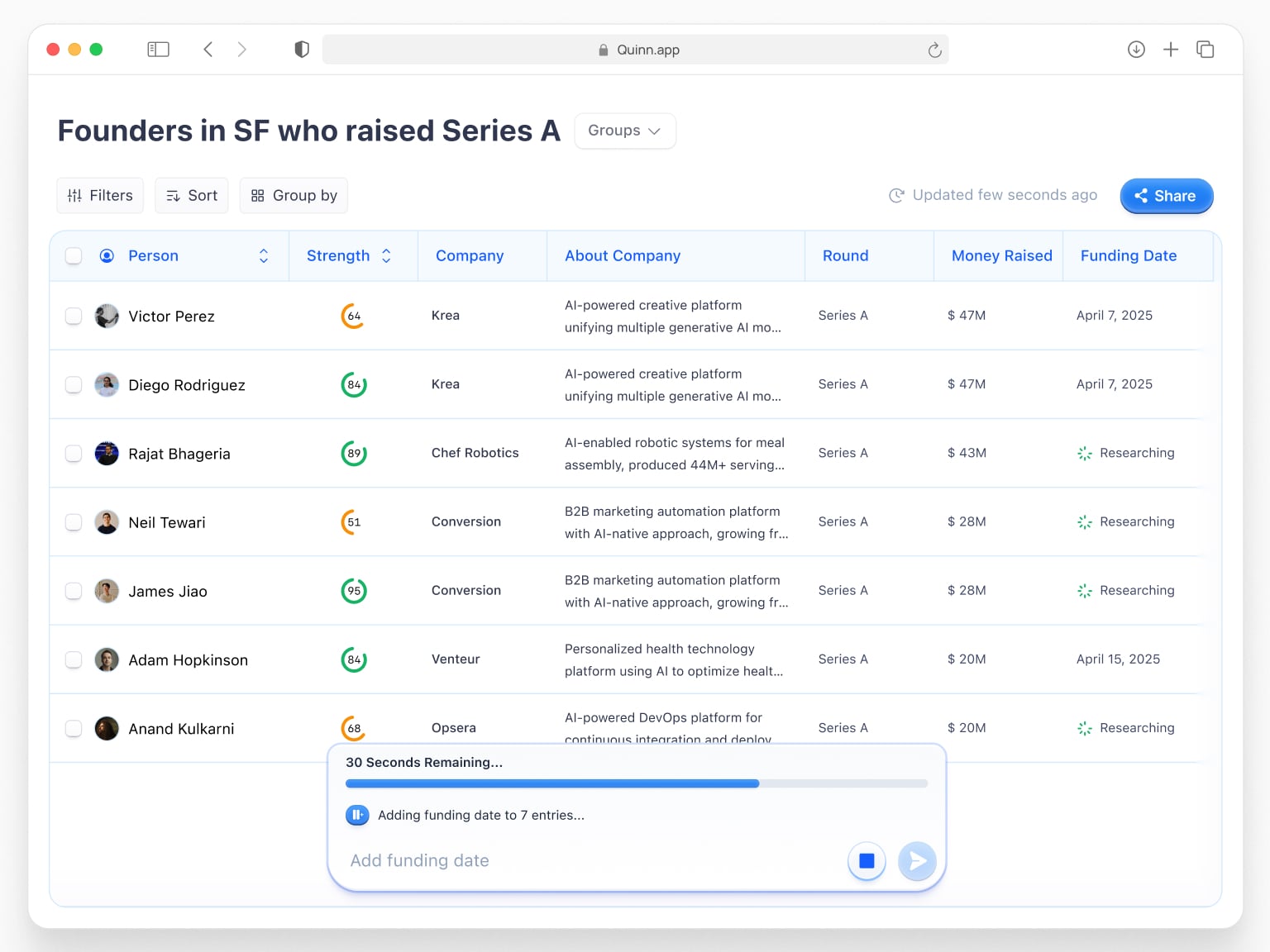1270x952 pixels.
Task: Click the pause icon beside Adding funding date
Action: (357, 815)
